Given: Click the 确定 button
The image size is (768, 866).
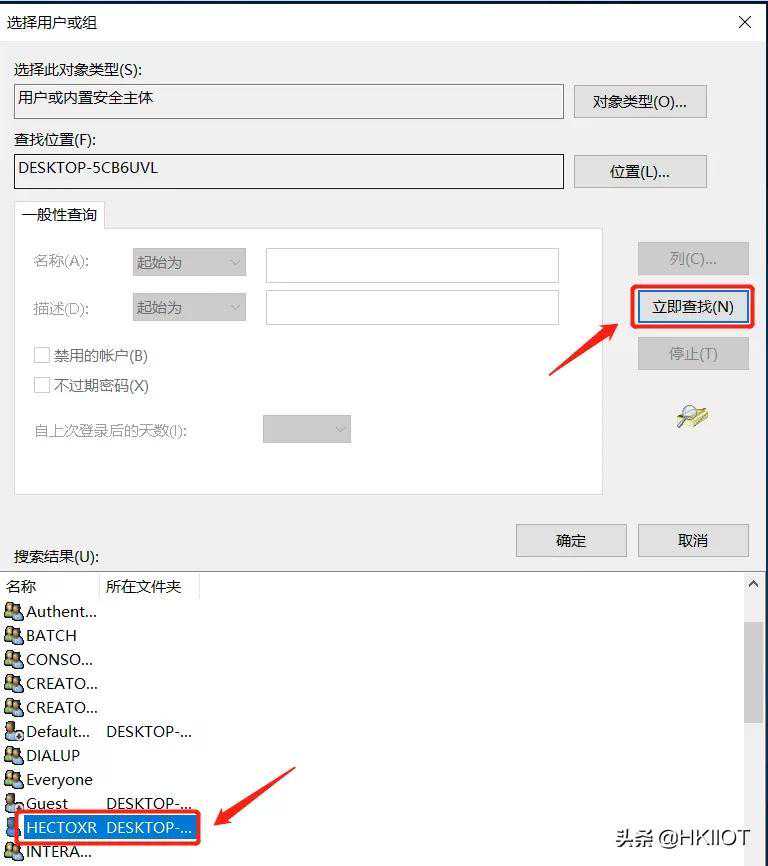Looking at the screenshot, I should 571,540.
